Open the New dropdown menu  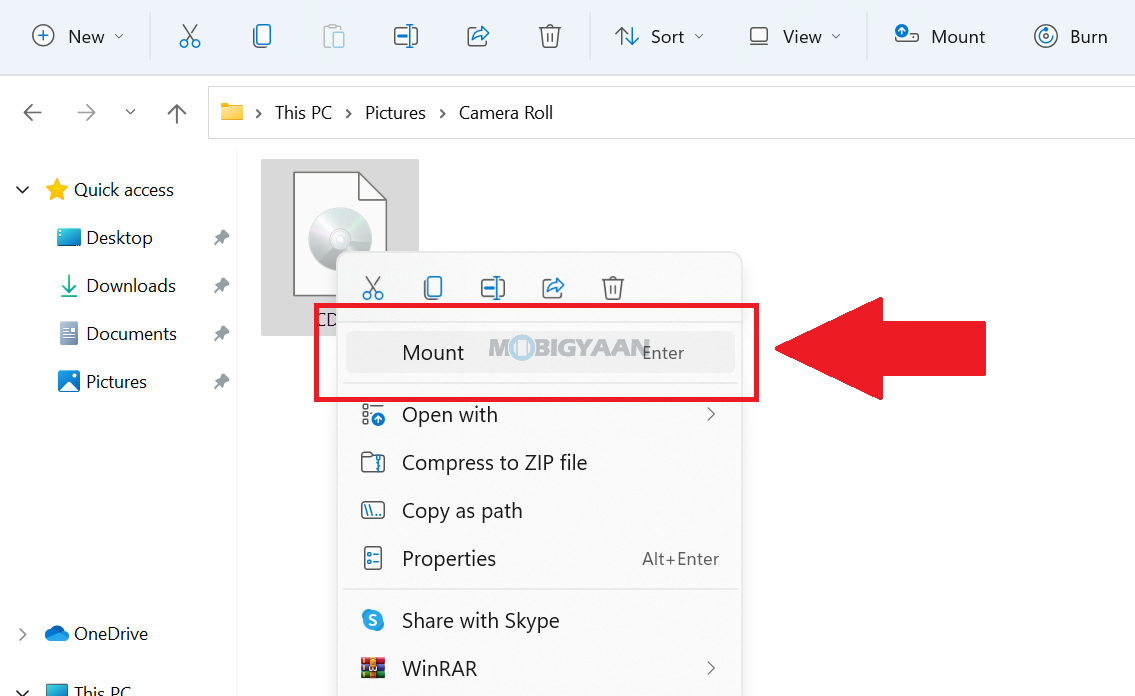coord(78,36)
